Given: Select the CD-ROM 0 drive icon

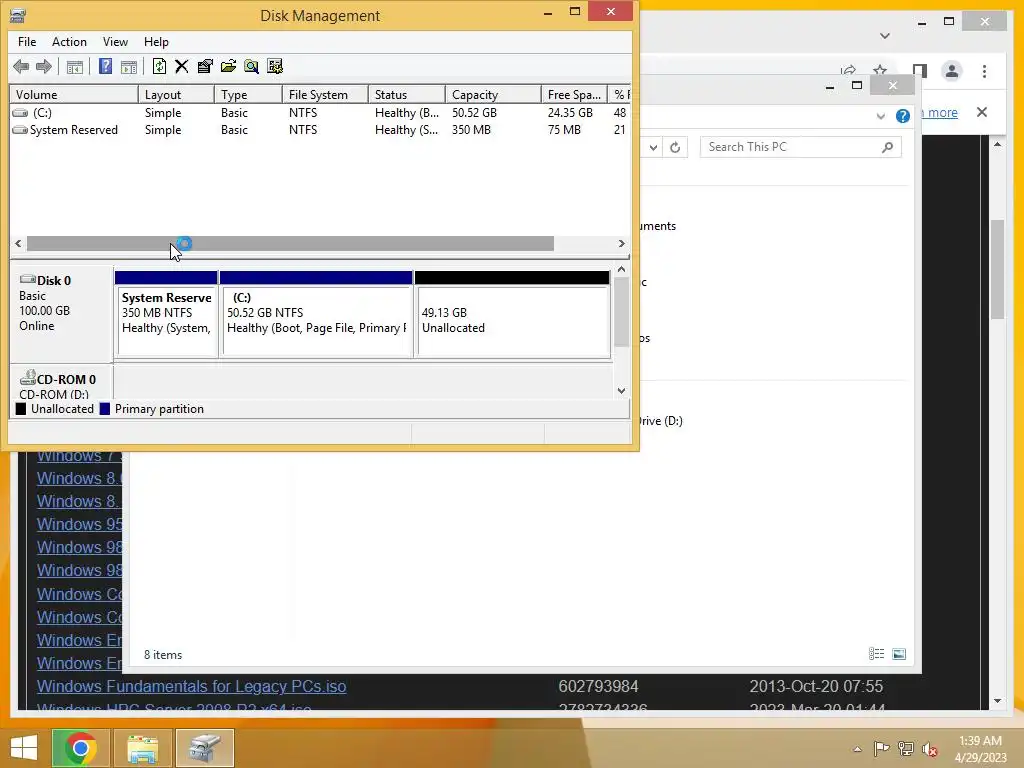Looking at the screenshot, I should coord(27,377).
